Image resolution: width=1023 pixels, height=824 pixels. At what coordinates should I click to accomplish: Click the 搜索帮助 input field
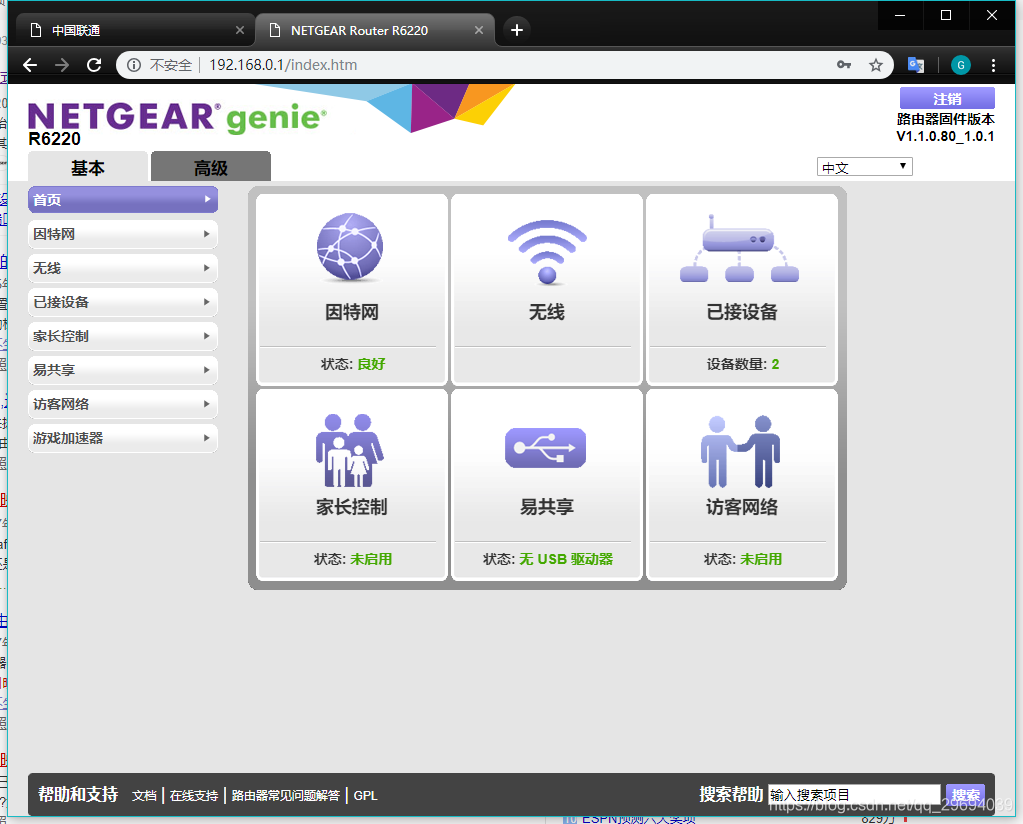854,795
